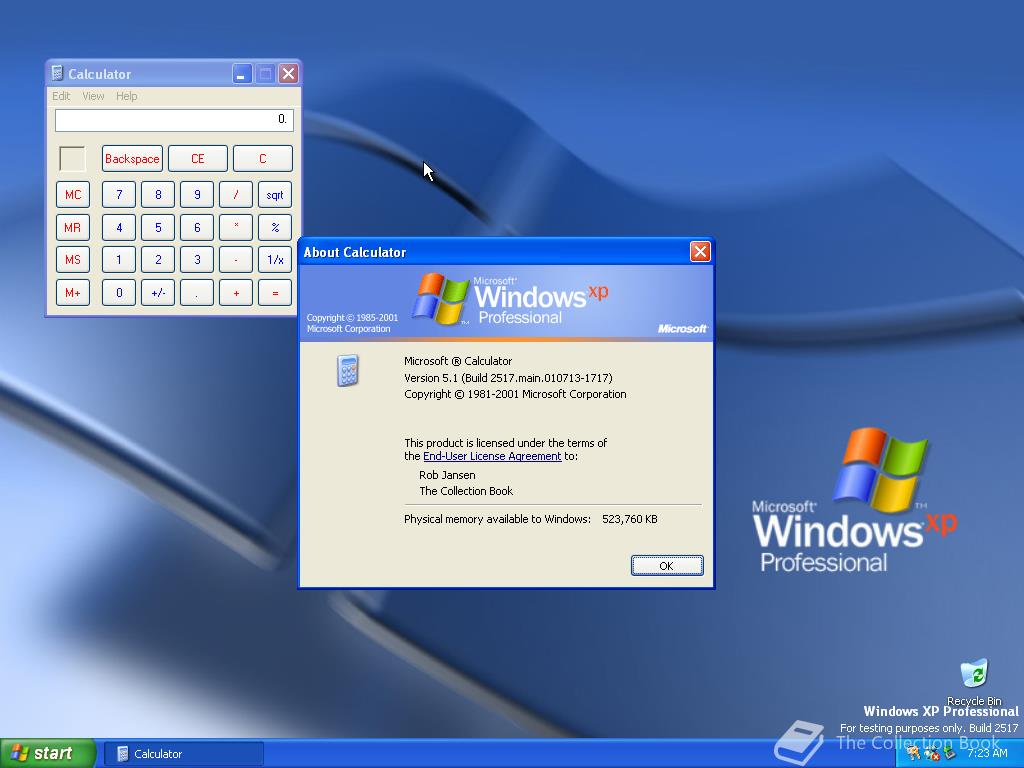Close the Calculator window

288,73
